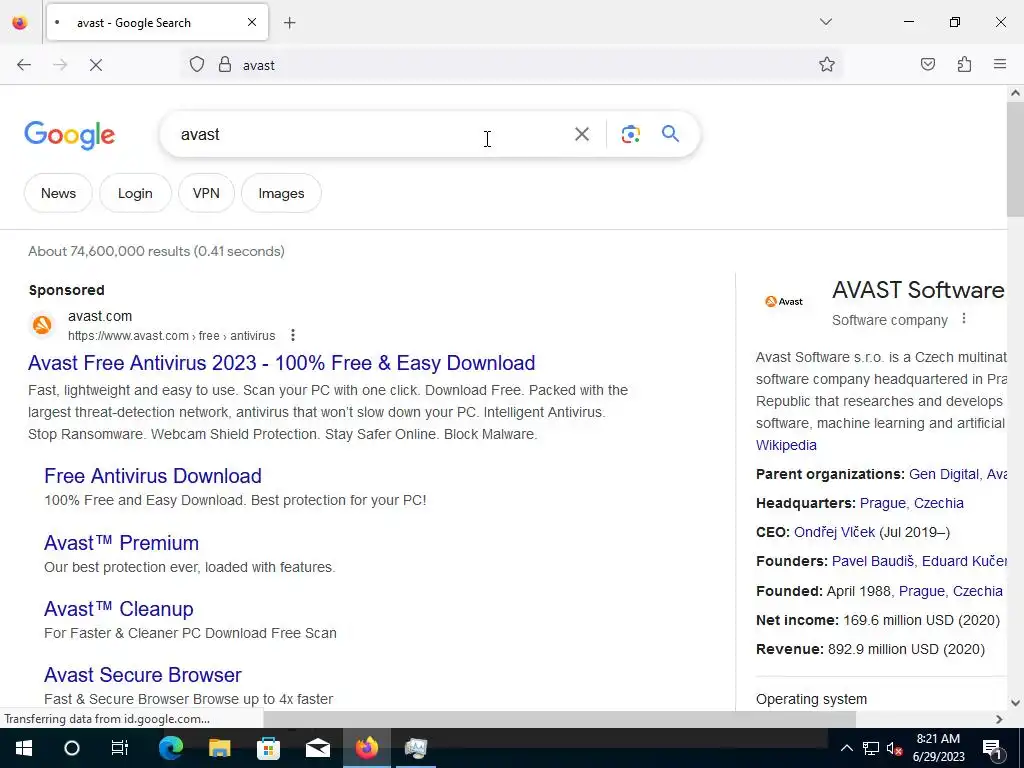Open the Mail app from taskbar

tap(318, 748)
